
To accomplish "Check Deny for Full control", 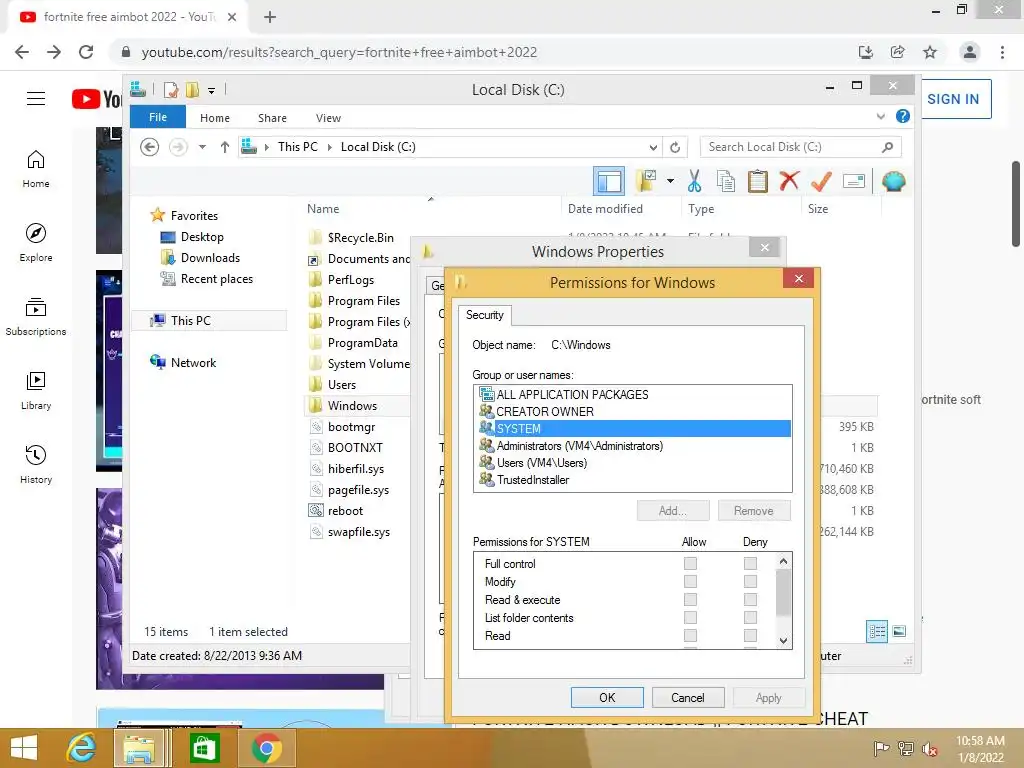I will tap(750, 563).
